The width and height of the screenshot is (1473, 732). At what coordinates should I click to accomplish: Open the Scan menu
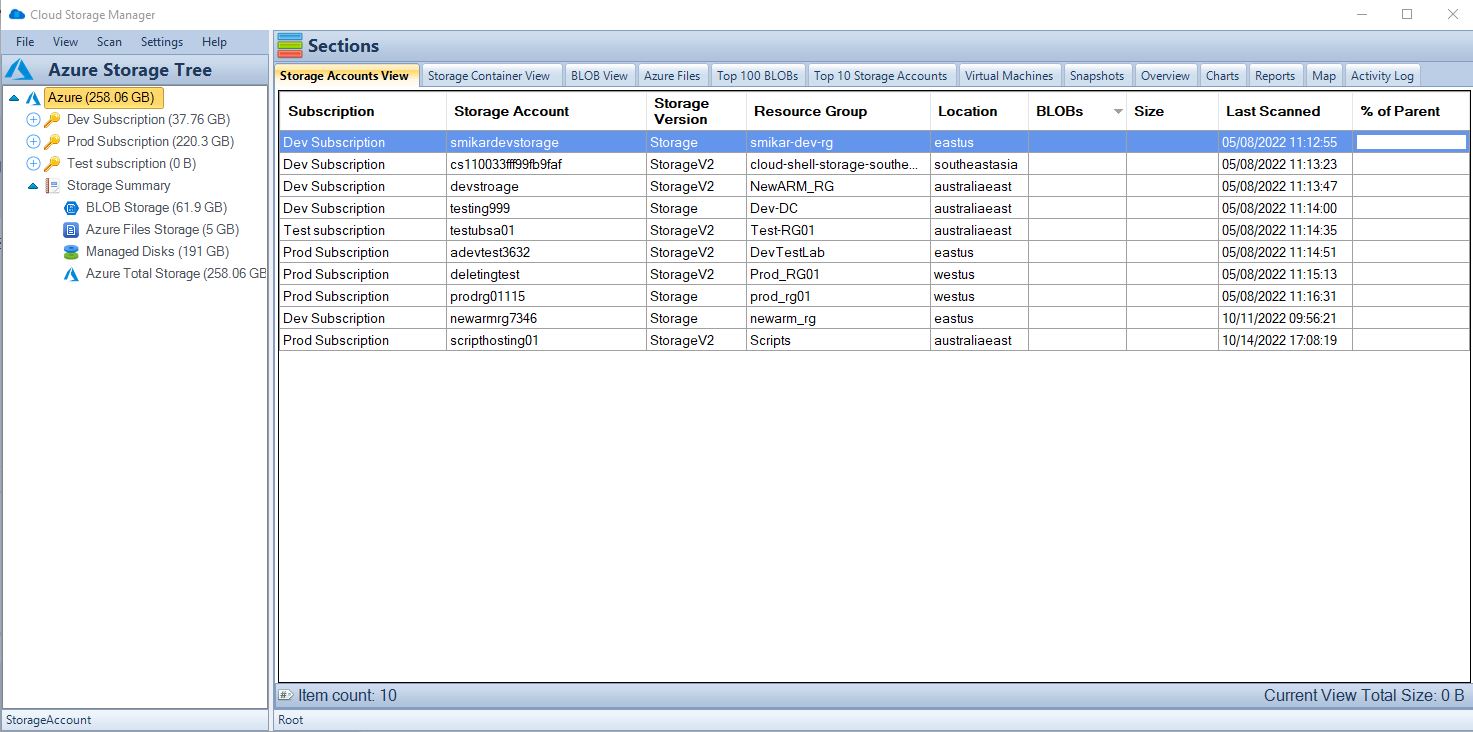pyautogui.click(x=109, y=42)
